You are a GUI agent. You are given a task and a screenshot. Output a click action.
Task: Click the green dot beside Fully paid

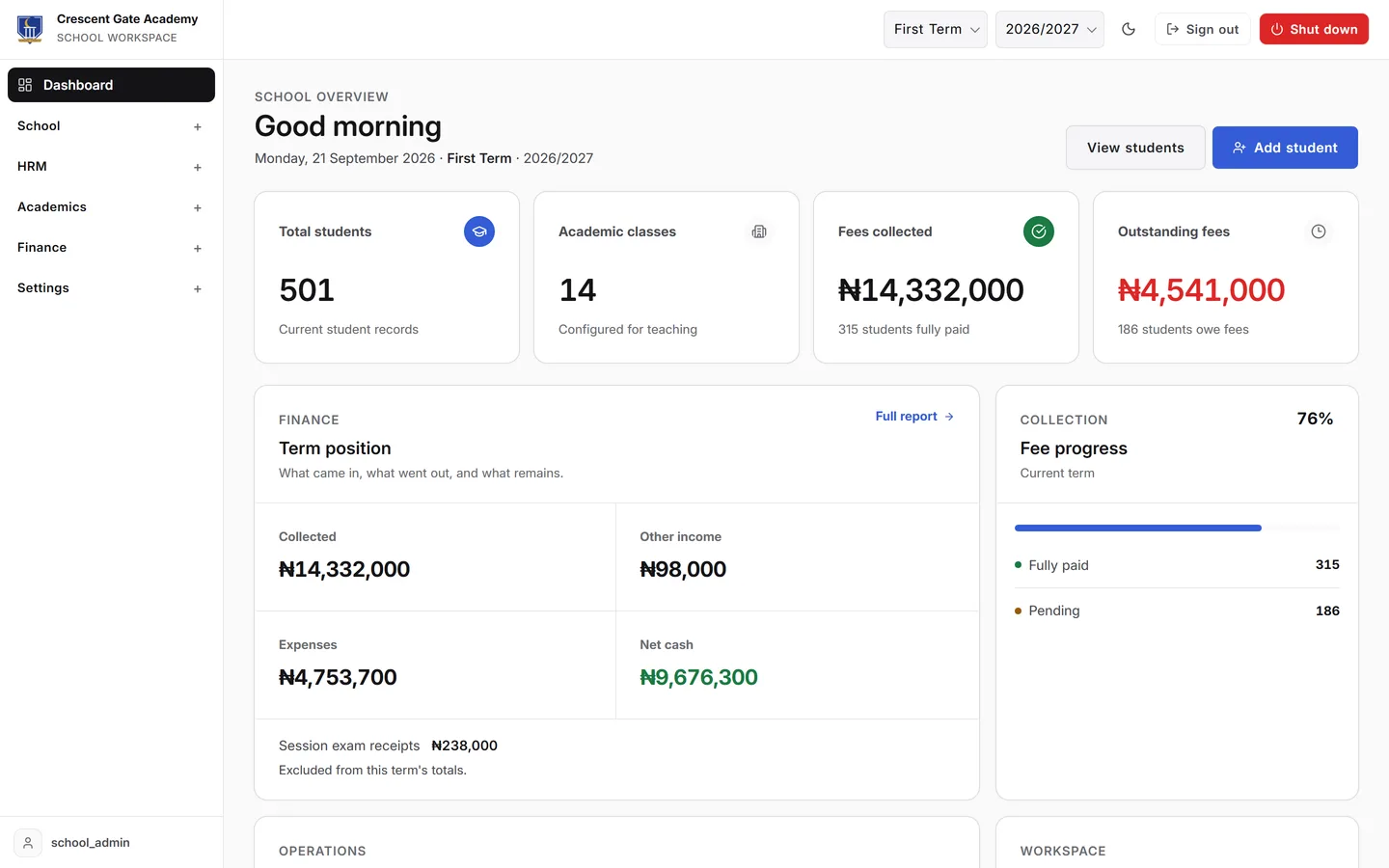1018,564
